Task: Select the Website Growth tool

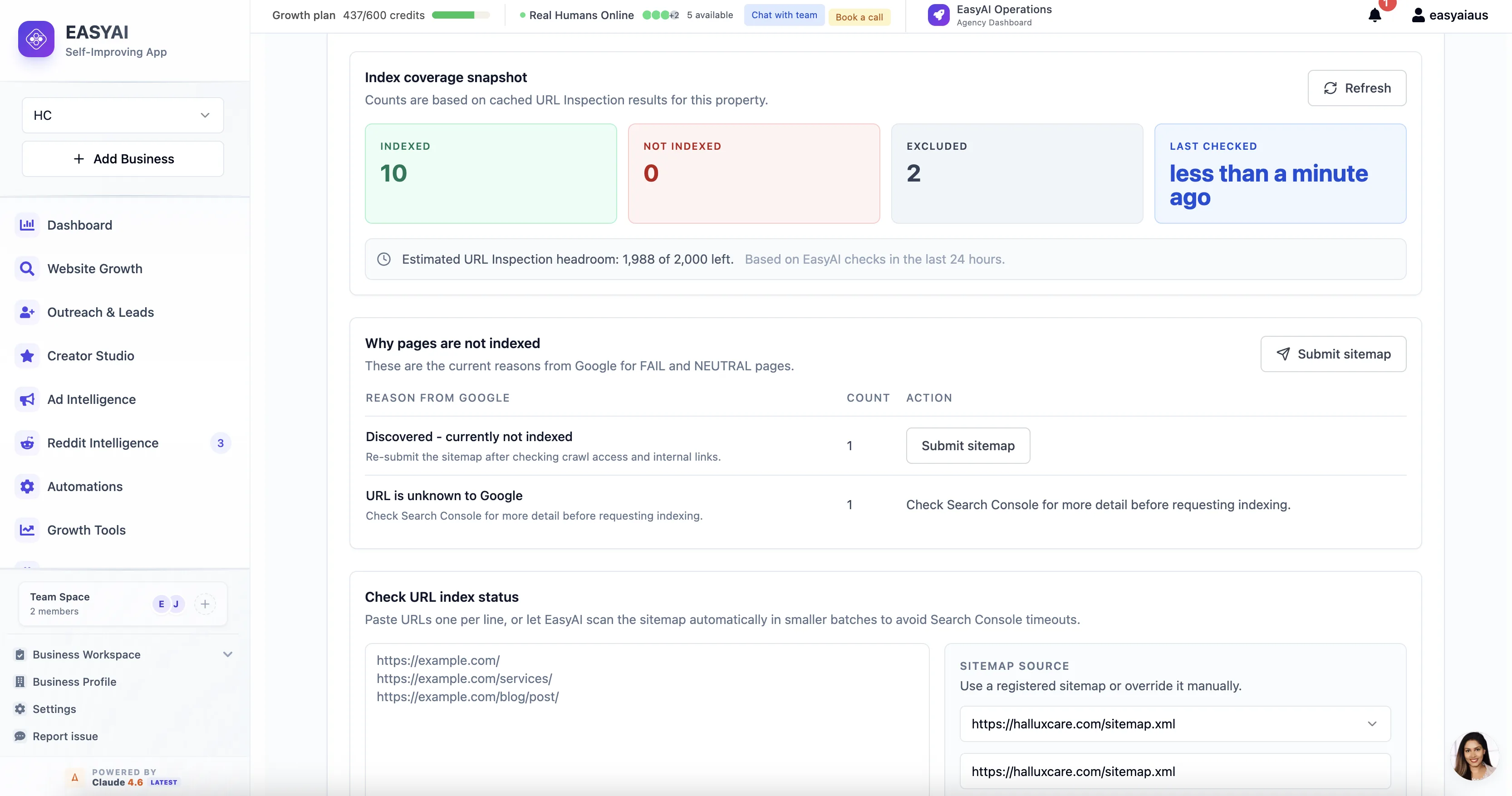Action: 94,268
